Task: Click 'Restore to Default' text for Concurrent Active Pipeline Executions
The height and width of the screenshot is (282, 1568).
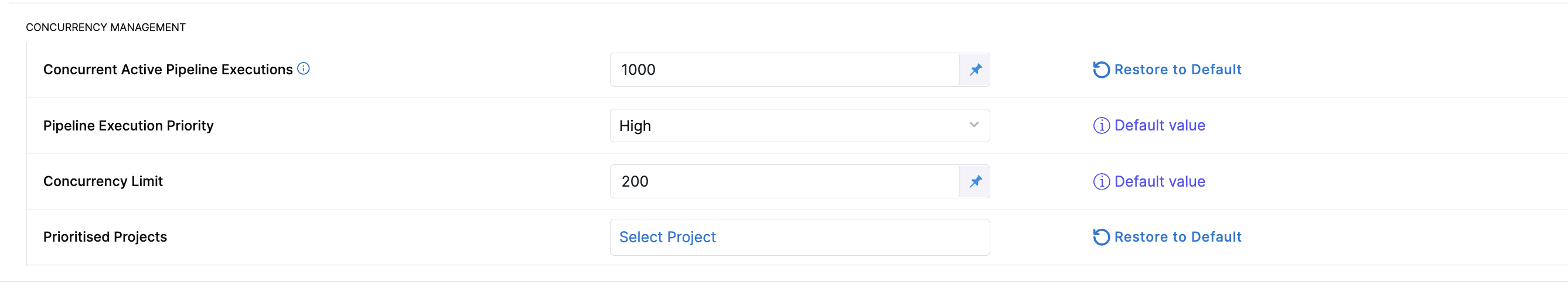Action: point(1177,70)
